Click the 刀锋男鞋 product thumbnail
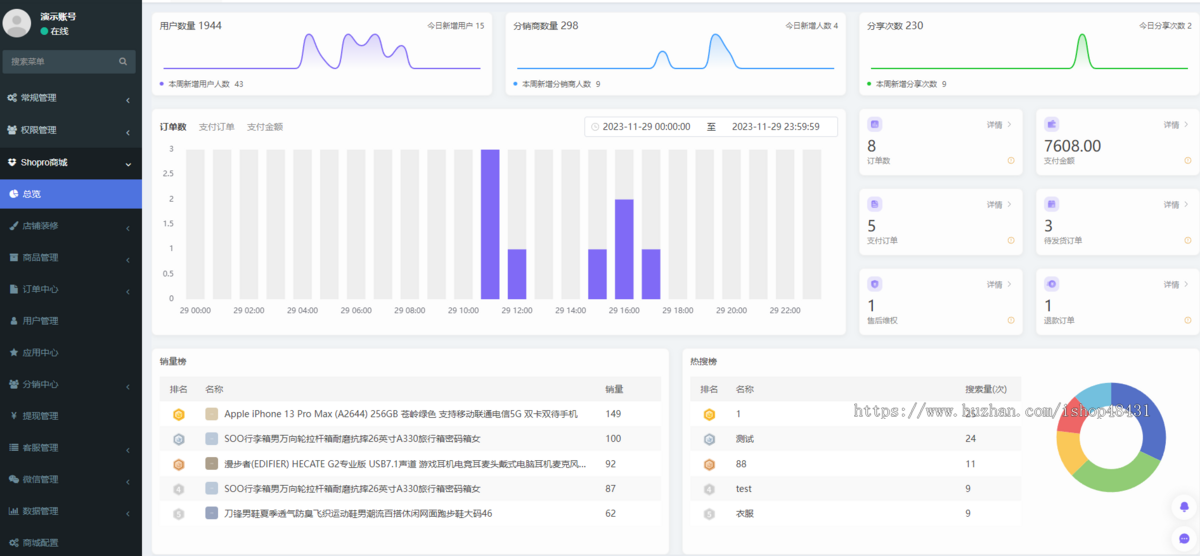The image size is (1200, 556). coord(212,513)
